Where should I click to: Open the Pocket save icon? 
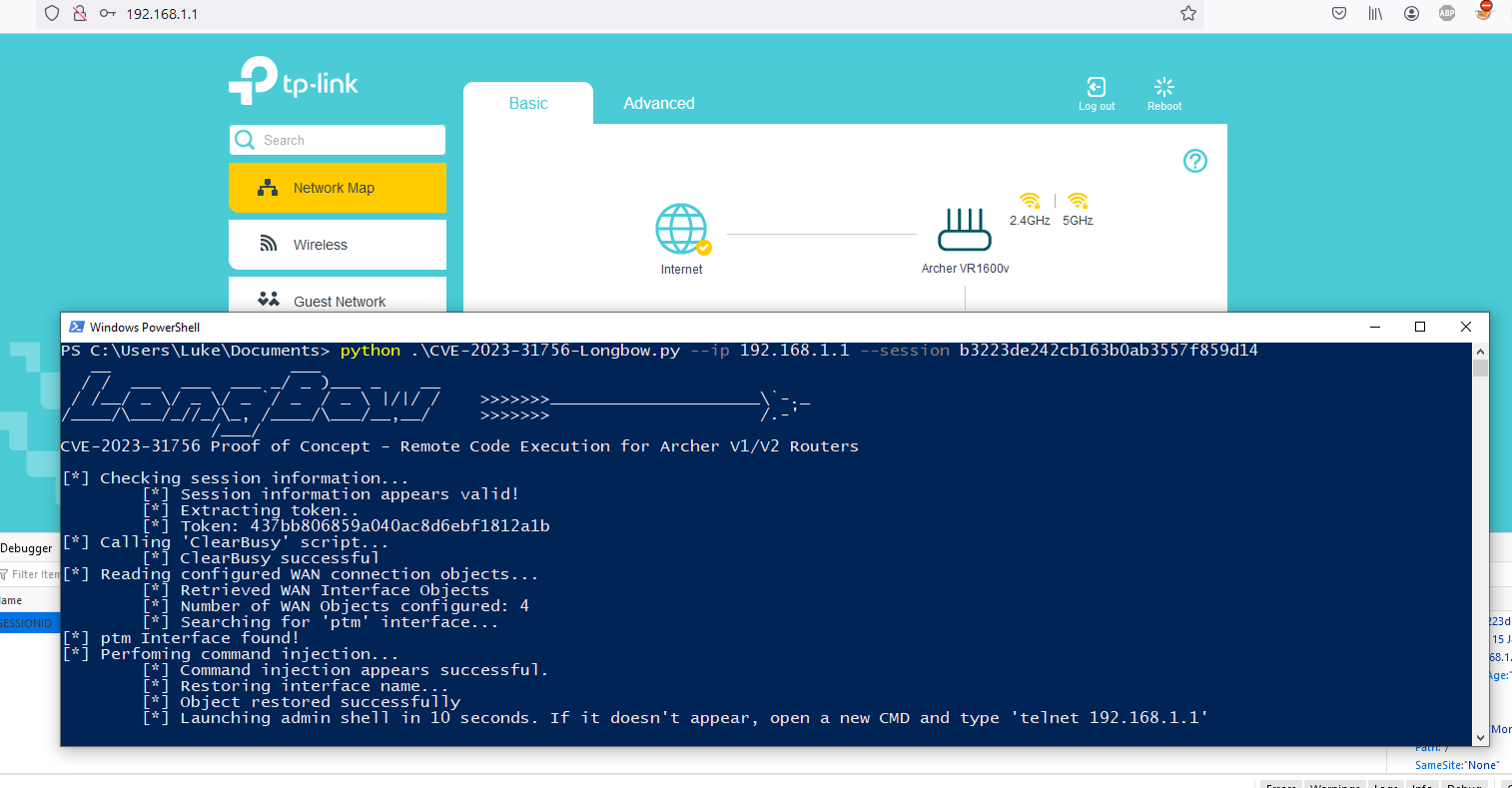pos(1339,13)
